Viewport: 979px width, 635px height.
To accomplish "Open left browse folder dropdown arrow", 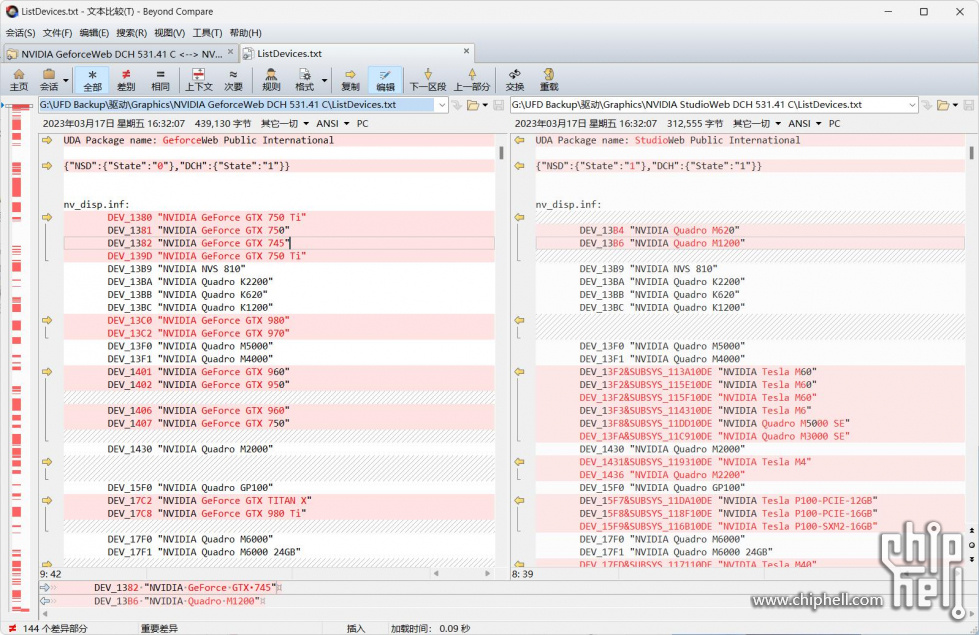I will tap(485, 105).
